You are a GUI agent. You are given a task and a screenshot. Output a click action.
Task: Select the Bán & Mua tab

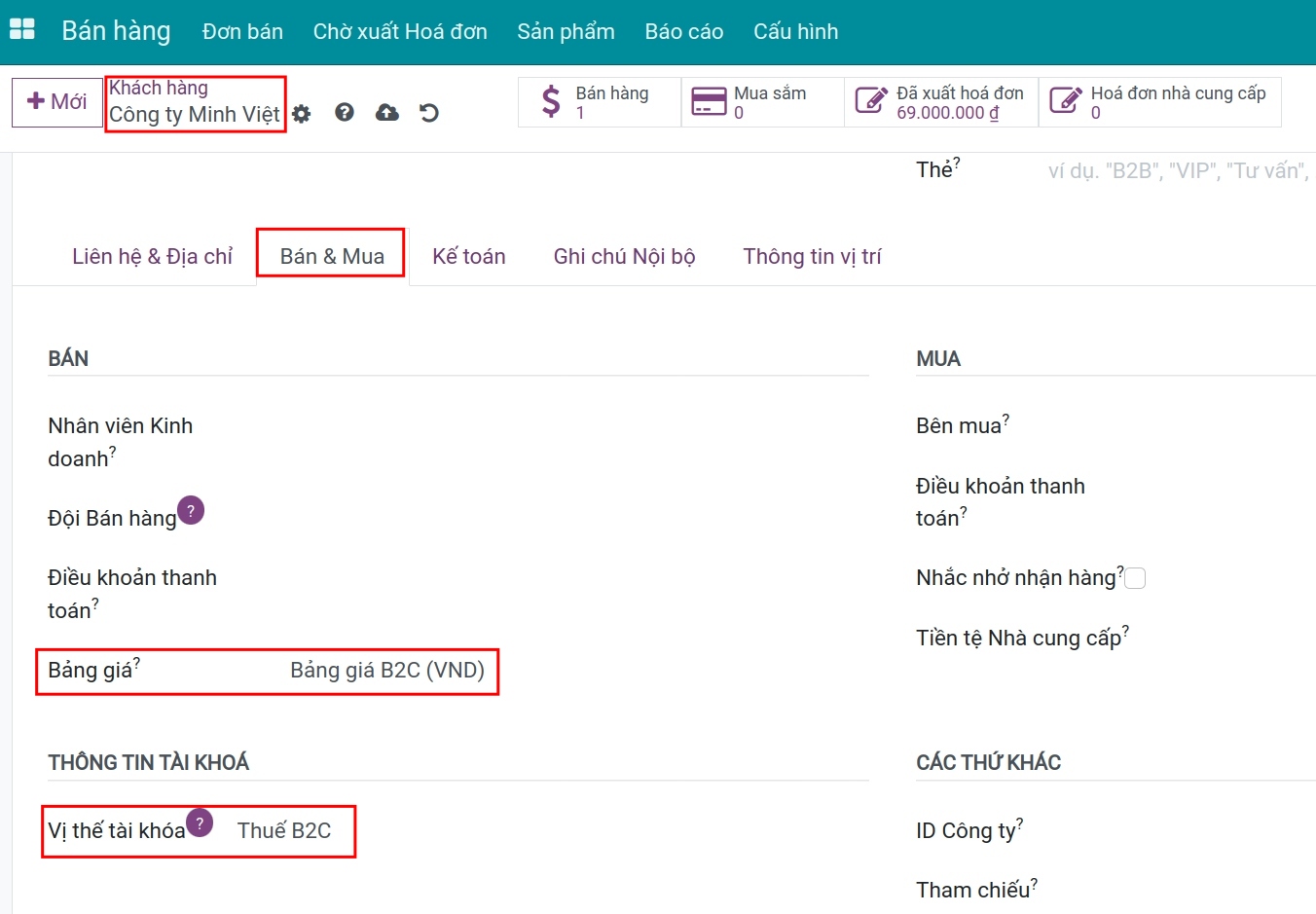(332, 256)
